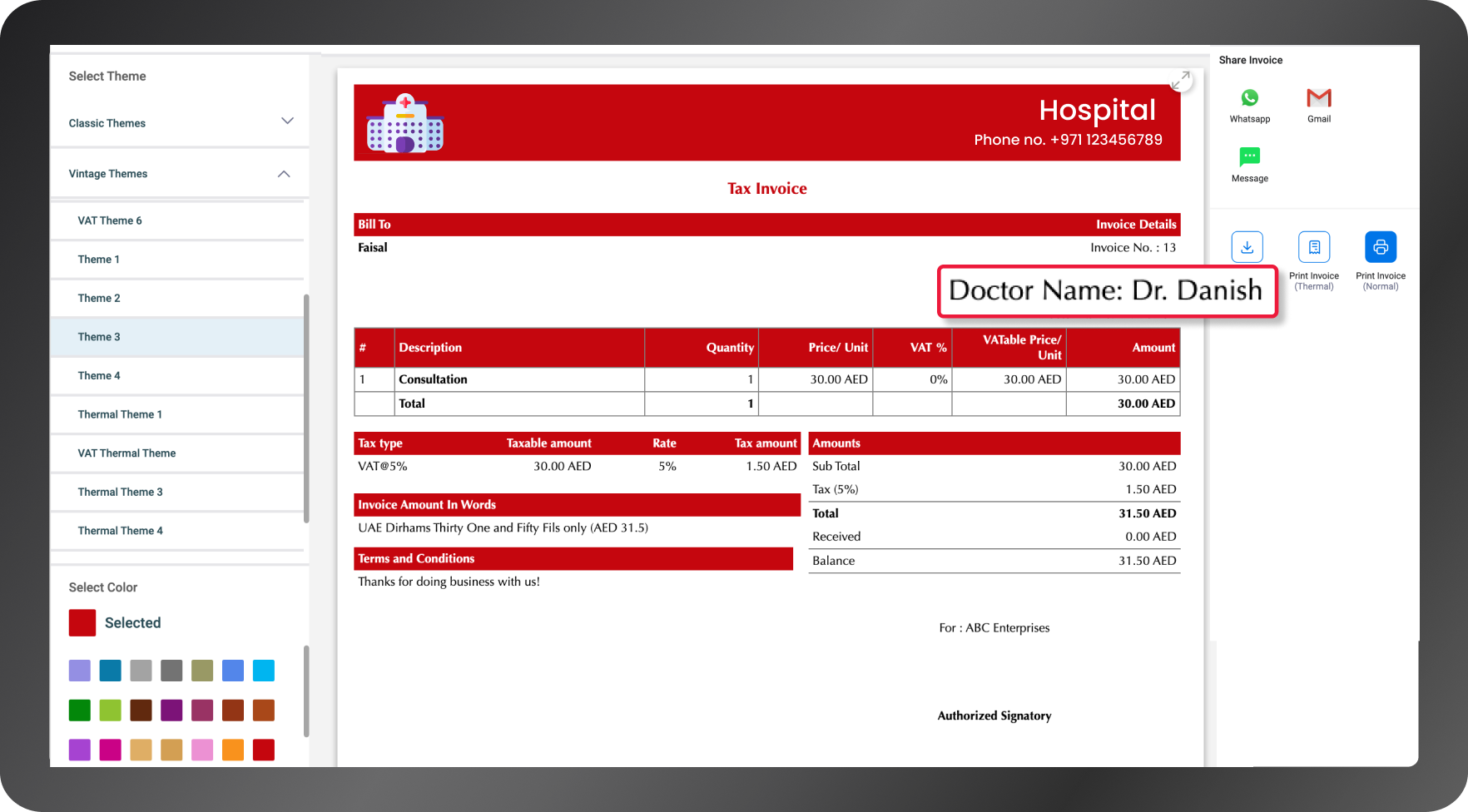
Task: Click the Sub Total row label
Action: (x=836, y=466)
